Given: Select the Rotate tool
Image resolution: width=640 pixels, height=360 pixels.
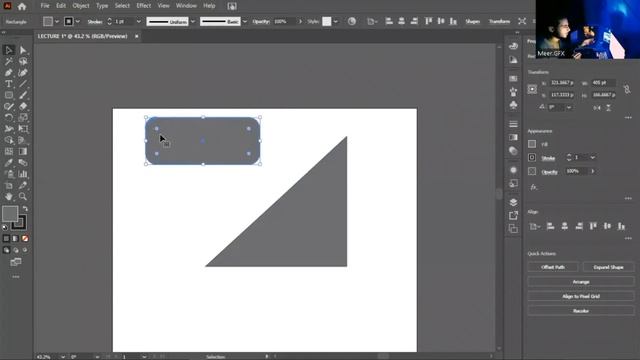Looking at the screenshot, I should coord(9,118).
